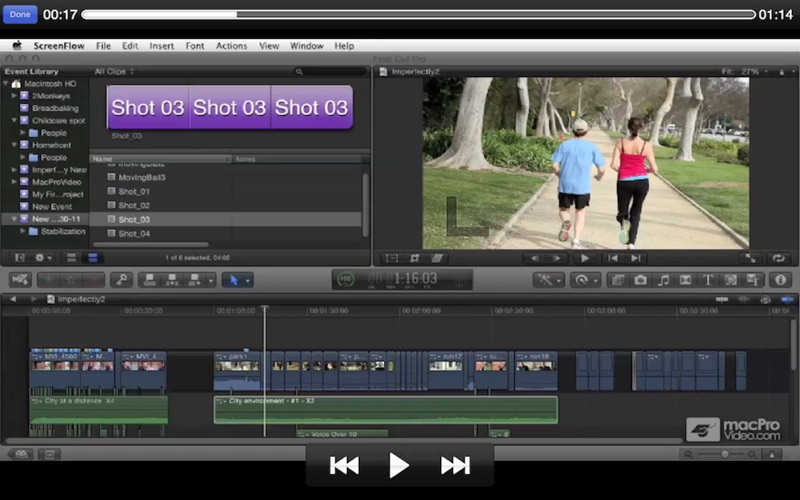Image resolution: width=800 pixels, height=500 pixels.
Task: Open the clip appearance options icon
Action: tap(771, 454)
